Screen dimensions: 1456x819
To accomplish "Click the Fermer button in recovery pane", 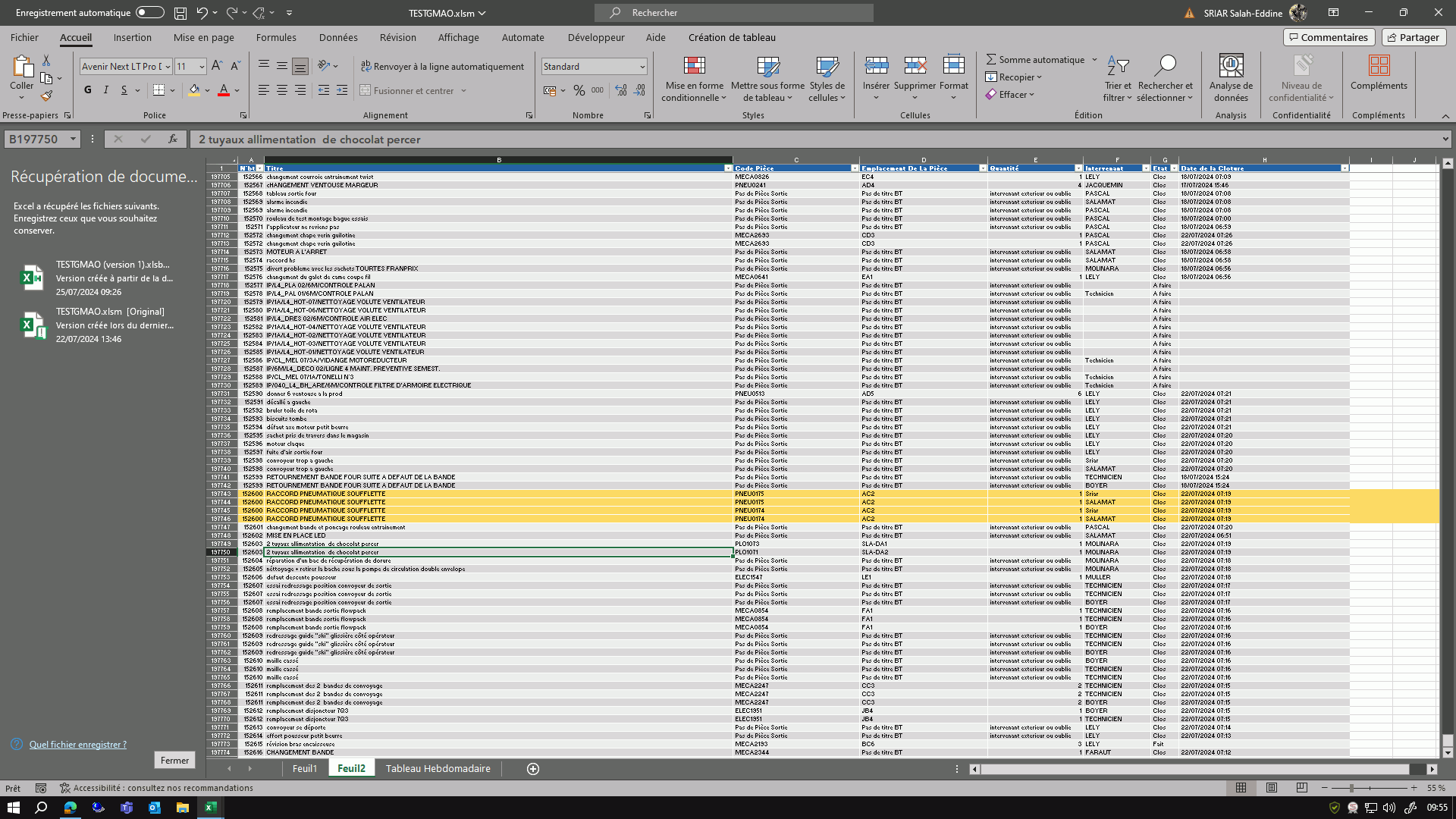I will (174, 760).
